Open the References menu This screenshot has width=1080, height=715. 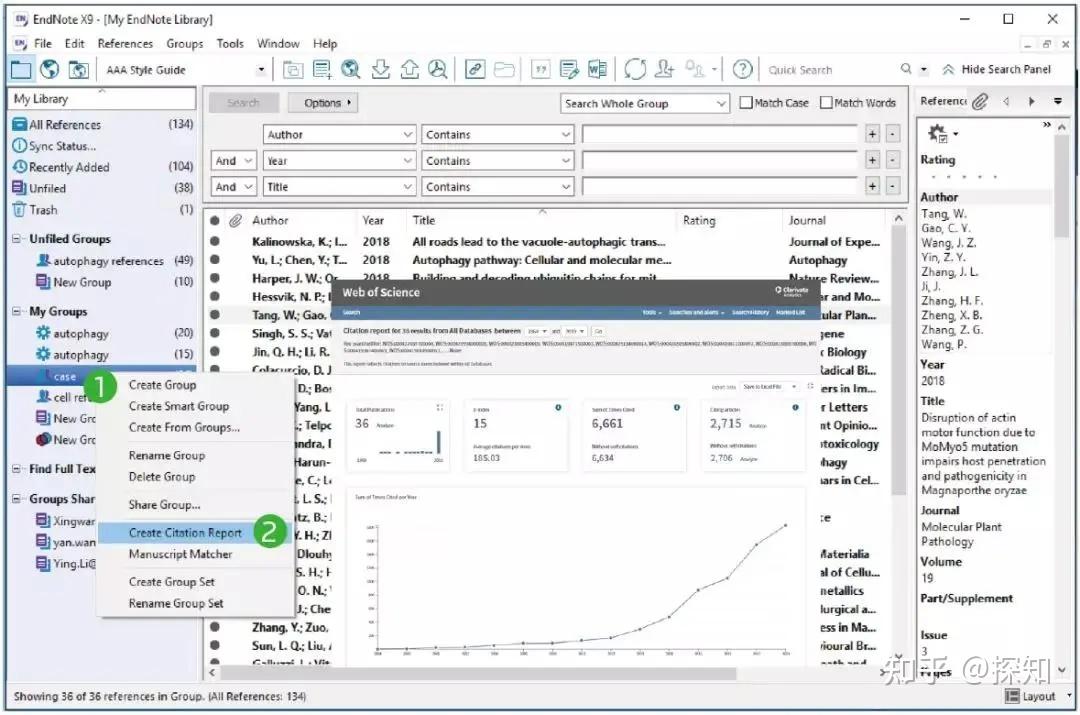[125, 43]
